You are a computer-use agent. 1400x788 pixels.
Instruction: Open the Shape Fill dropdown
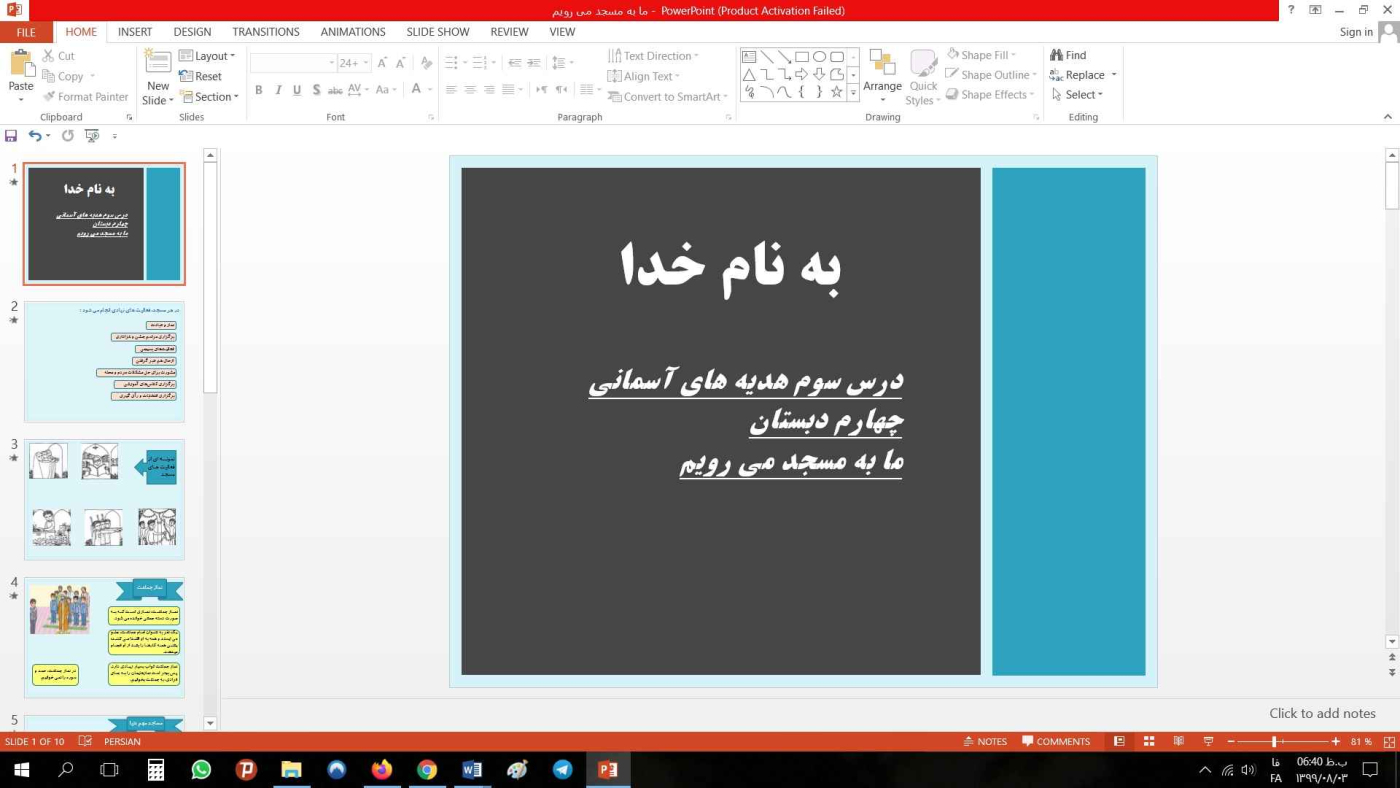[982, 55]
